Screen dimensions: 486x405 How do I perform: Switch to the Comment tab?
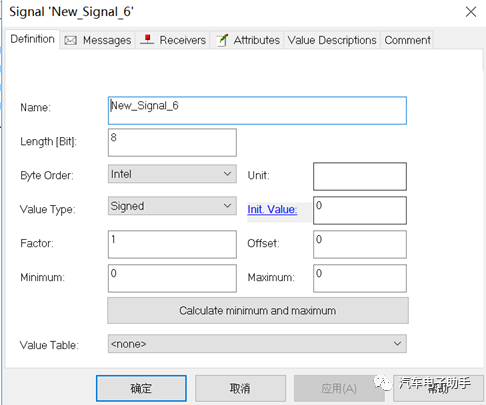pos(407,40)
